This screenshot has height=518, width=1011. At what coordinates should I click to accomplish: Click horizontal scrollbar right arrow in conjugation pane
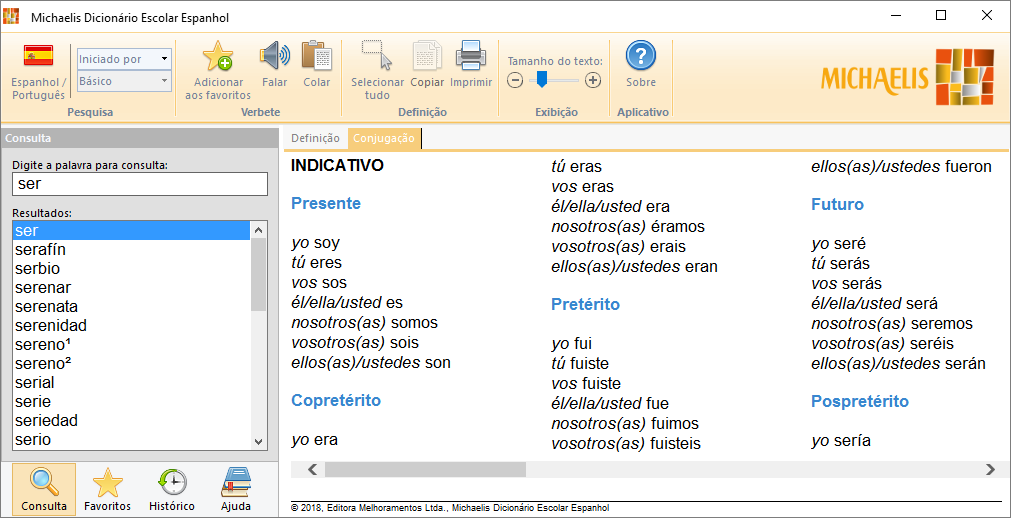click(991, 470)
